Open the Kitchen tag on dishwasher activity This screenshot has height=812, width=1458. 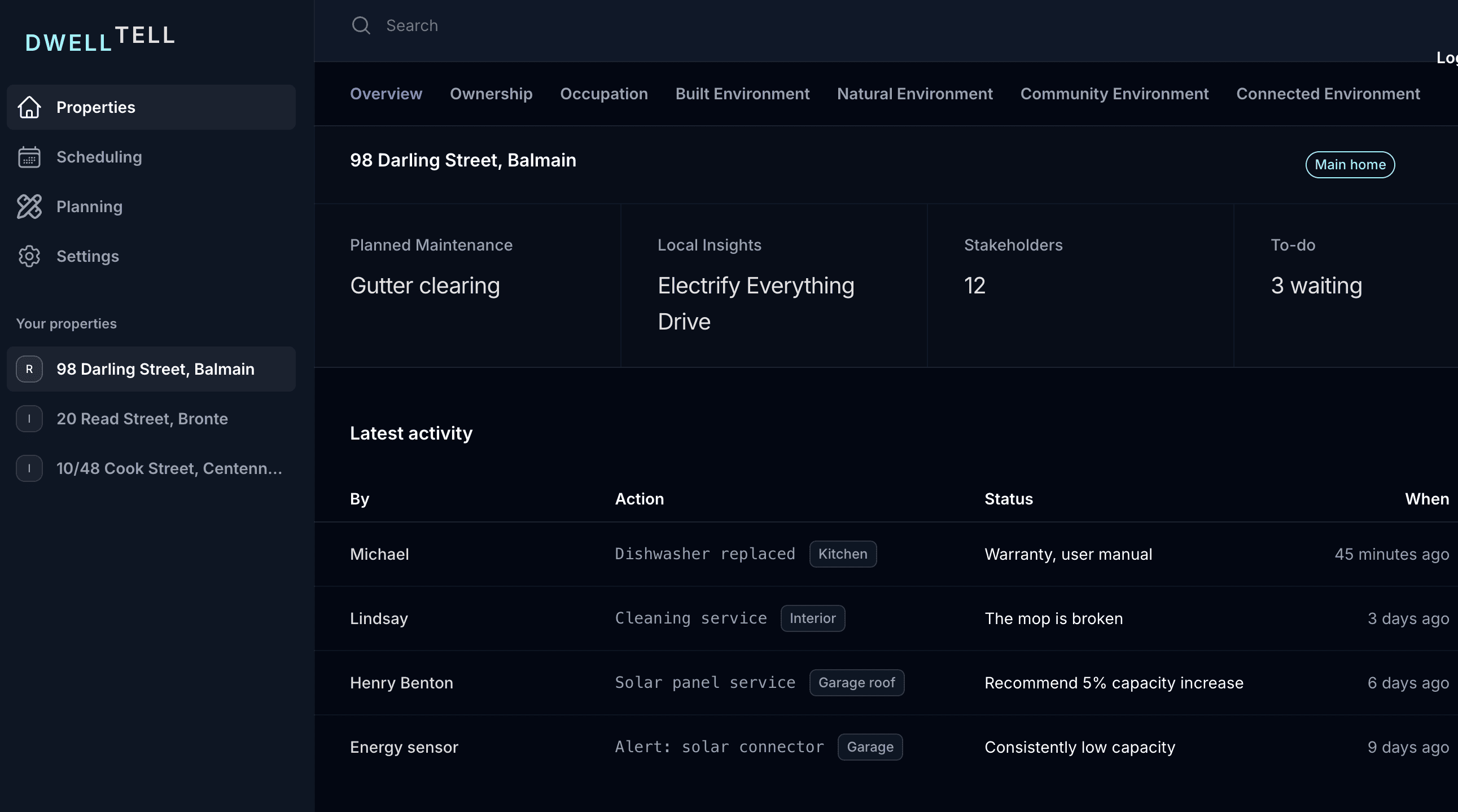point(843,554)
